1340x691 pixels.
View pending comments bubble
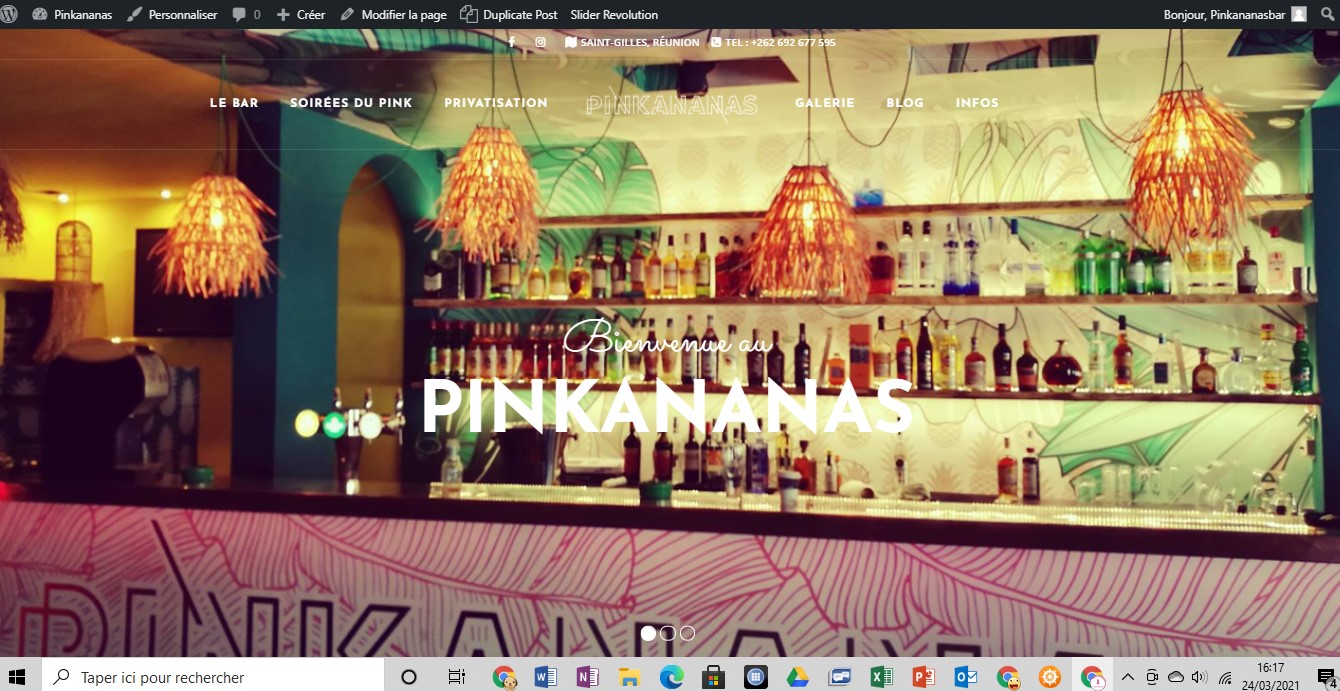246,14
